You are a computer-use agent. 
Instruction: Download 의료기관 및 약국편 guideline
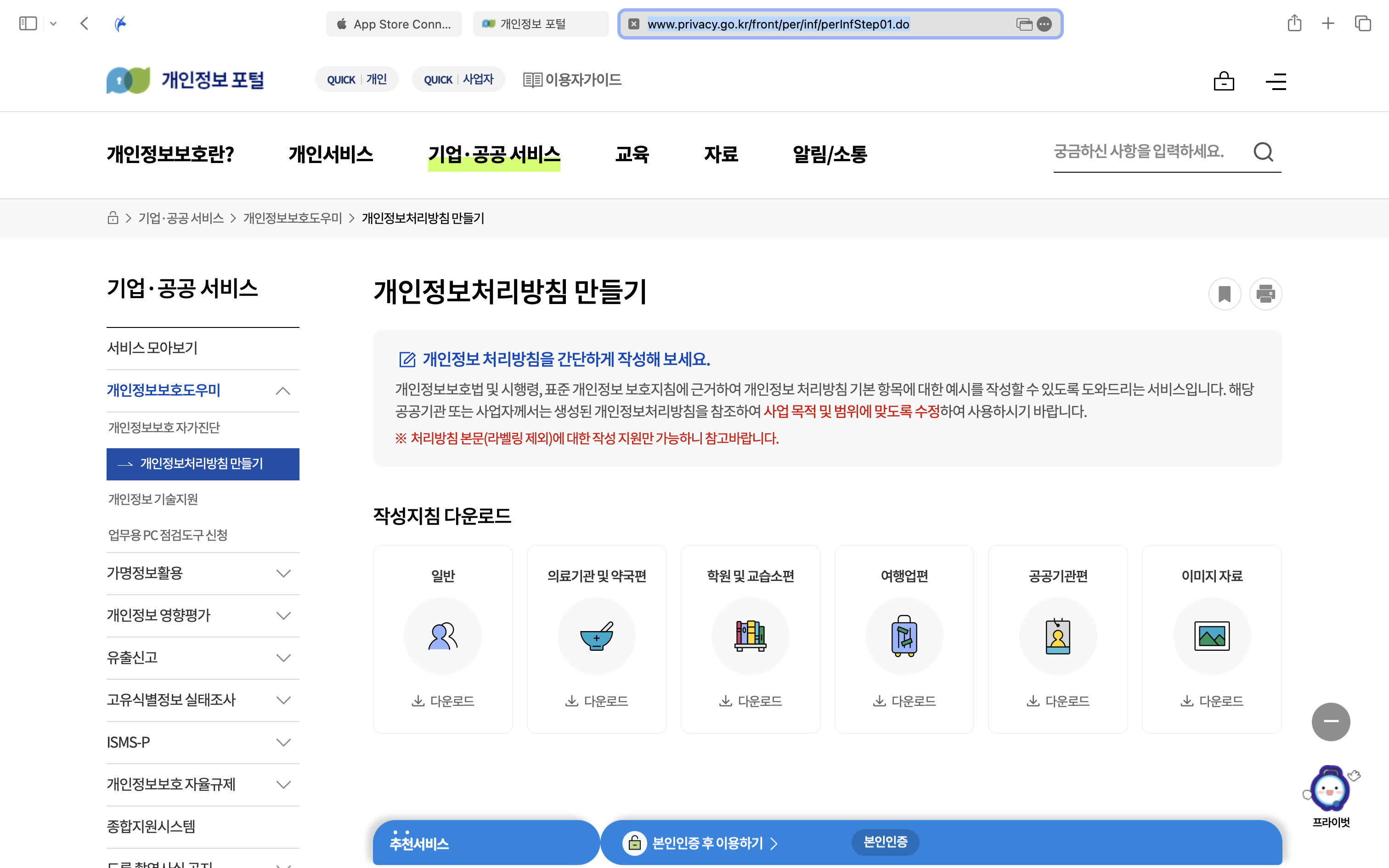click(x=597, y=701)
